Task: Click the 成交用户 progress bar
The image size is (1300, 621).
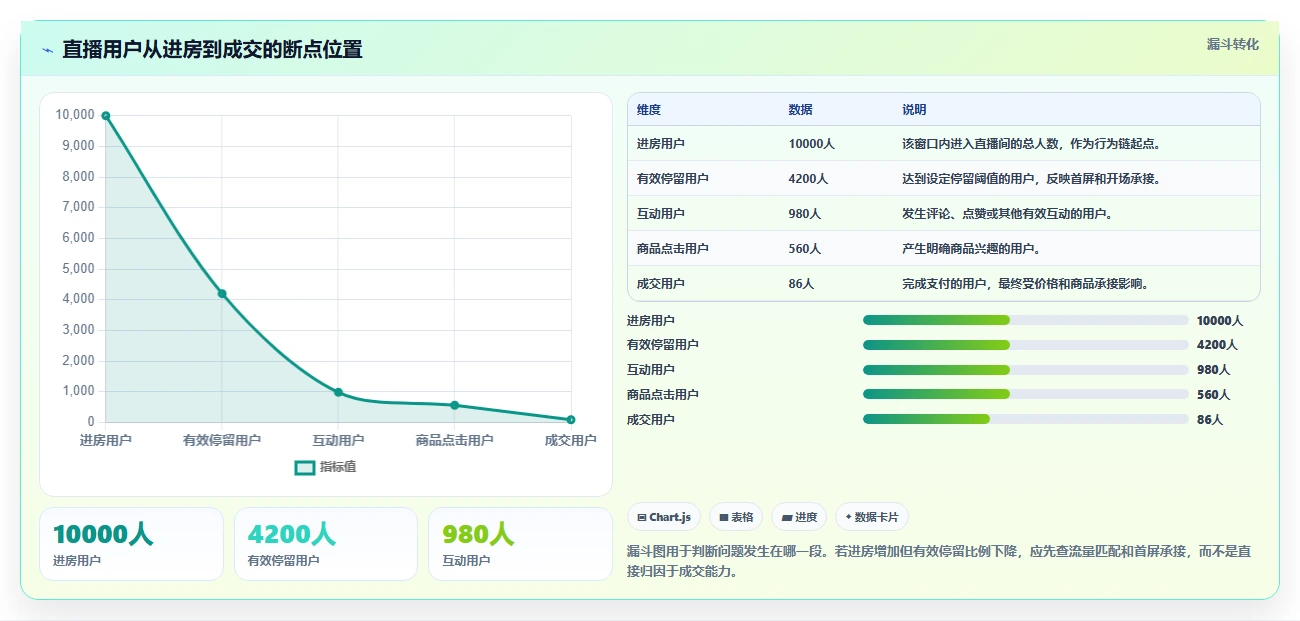Action: pos(1025,419)
